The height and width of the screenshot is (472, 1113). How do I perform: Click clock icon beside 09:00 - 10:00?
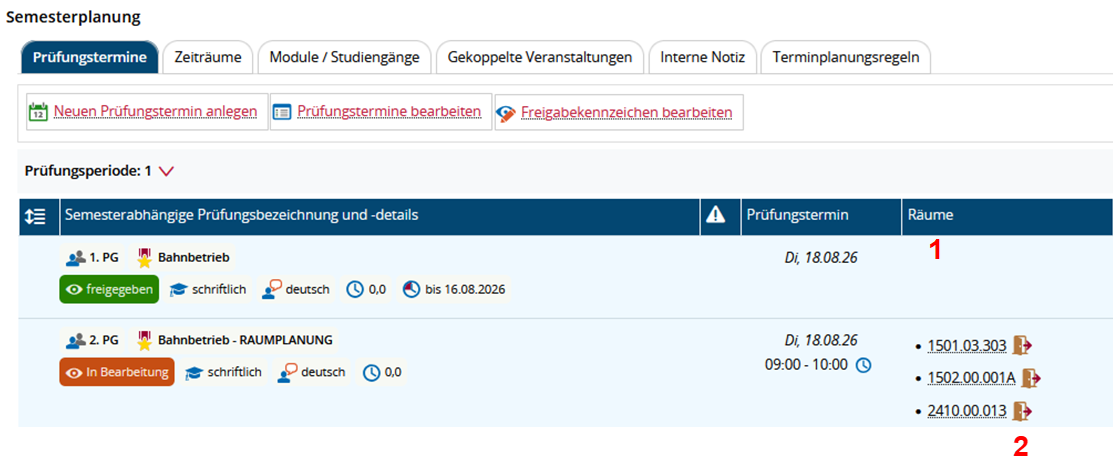click(863, 365)
